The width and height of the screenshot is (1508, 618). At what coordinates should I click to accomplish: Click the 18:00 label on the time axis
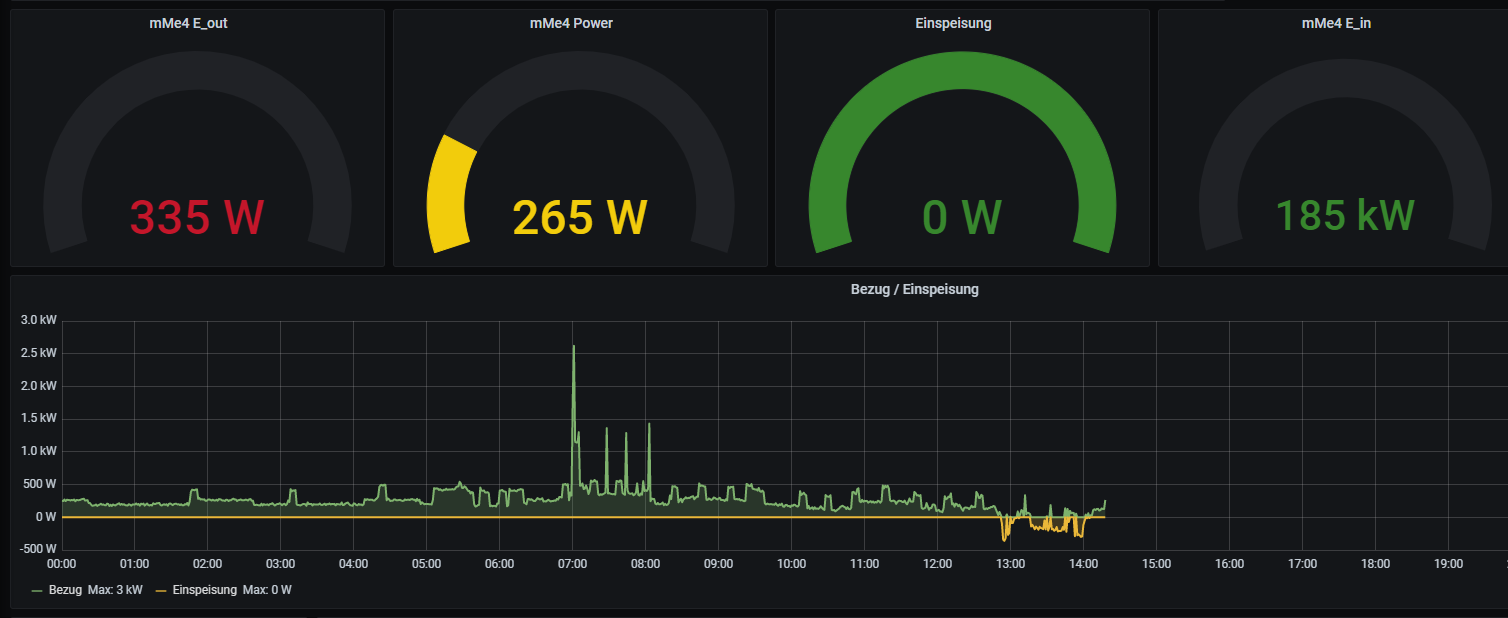point(1375,564)
